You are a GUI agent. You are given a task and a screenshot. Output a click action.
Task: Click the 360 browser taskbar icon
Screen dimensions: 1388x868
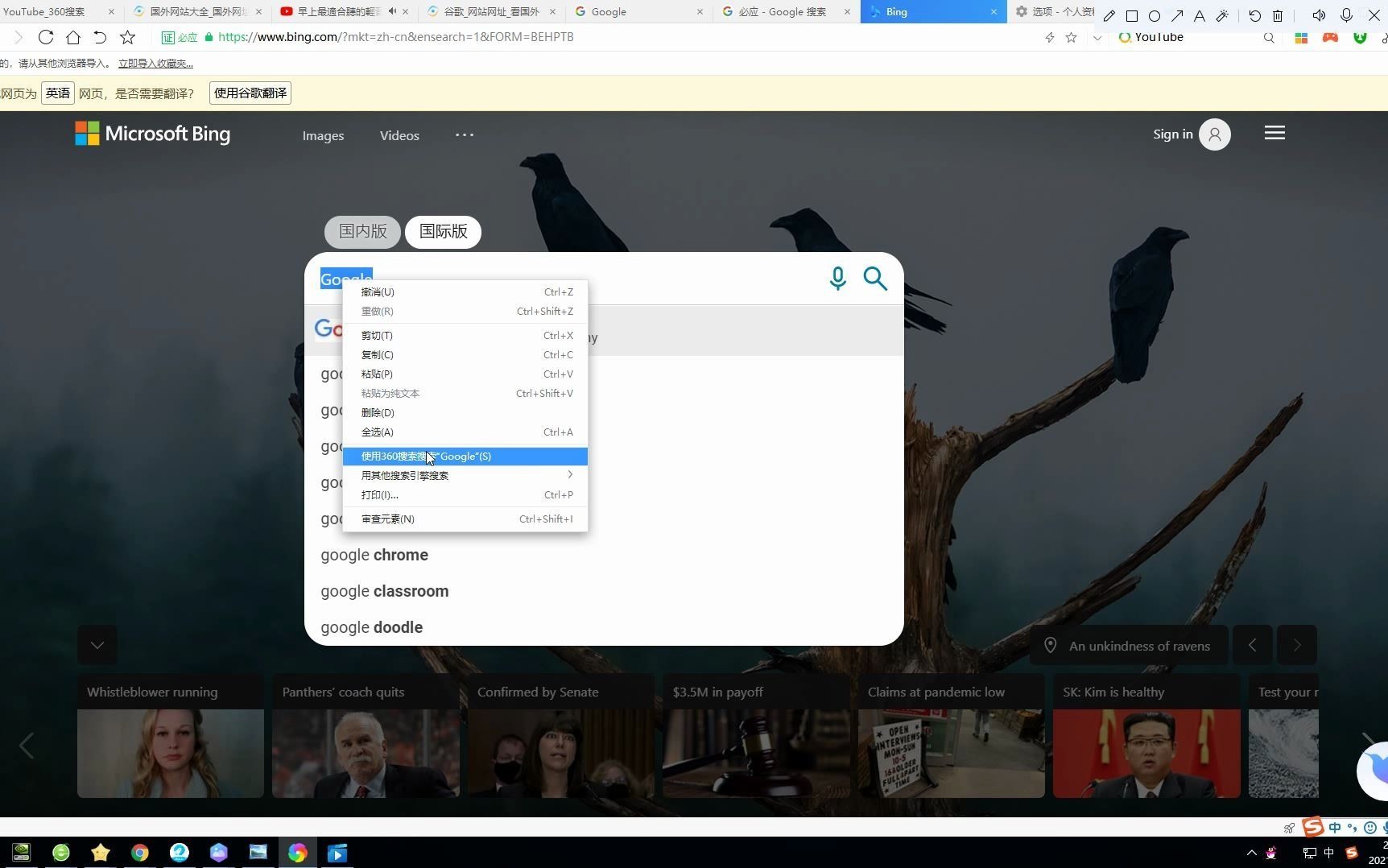pos(61,853)
